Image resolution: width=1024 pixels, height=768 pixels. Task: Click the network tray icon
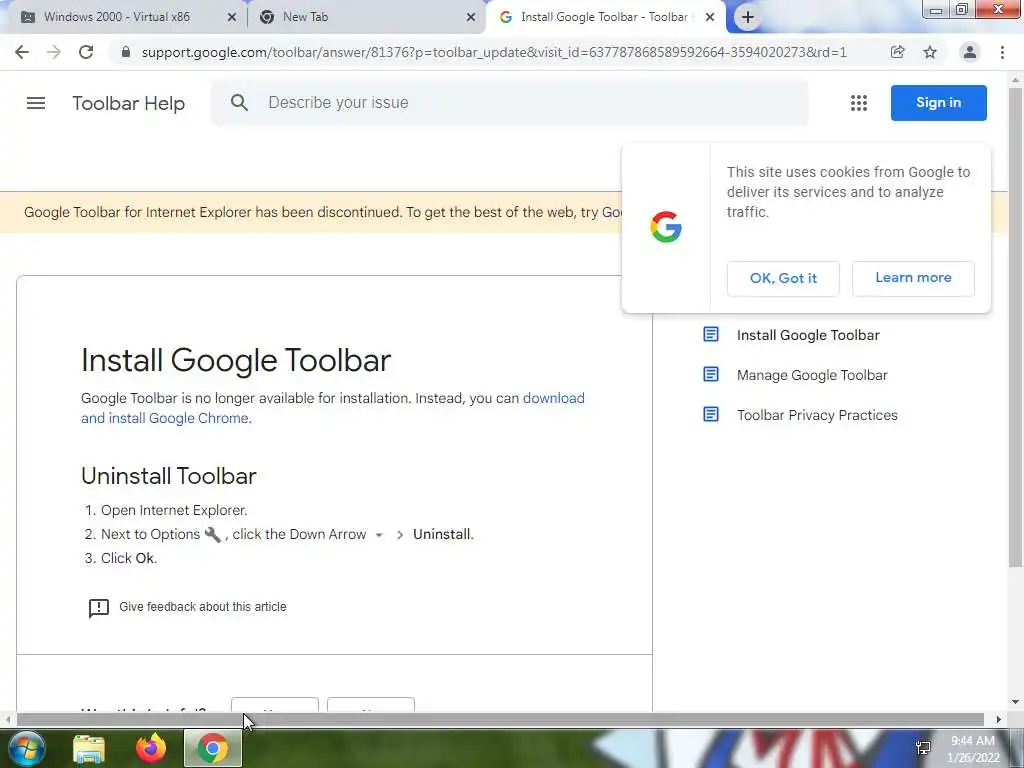pyautogui.click(x=923, y=748)
